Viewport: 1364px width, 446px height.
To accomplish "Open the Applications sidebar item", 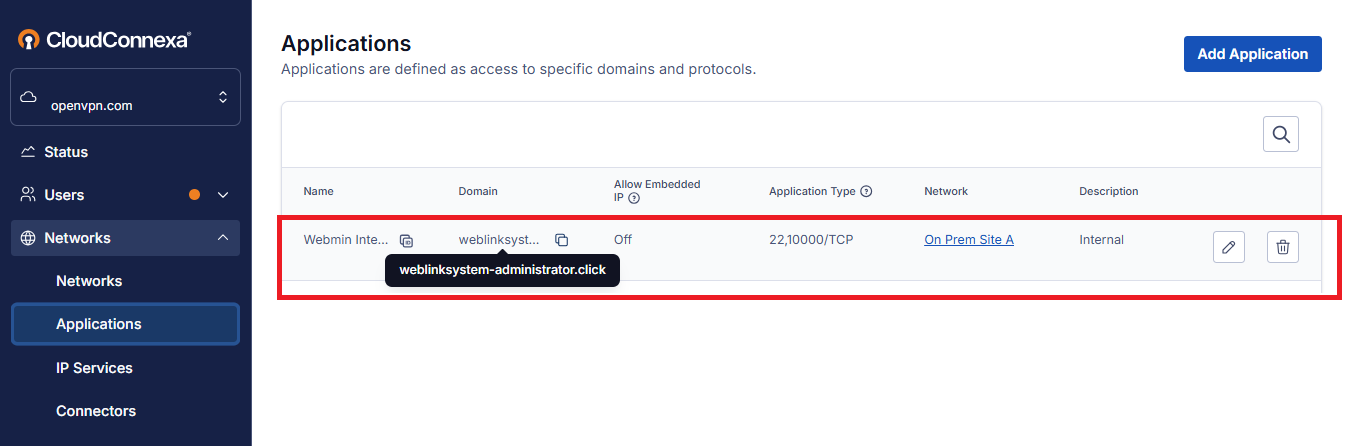I will click(x=125, y=324).
